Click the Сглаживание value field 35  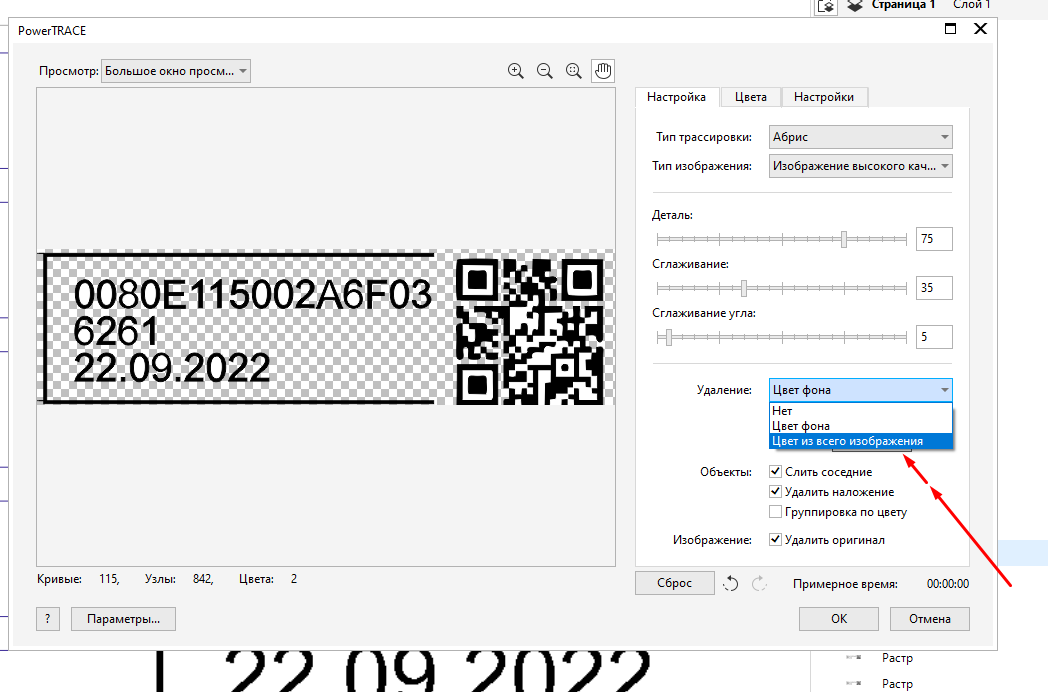pyautogui.click(x=934, y=288)
